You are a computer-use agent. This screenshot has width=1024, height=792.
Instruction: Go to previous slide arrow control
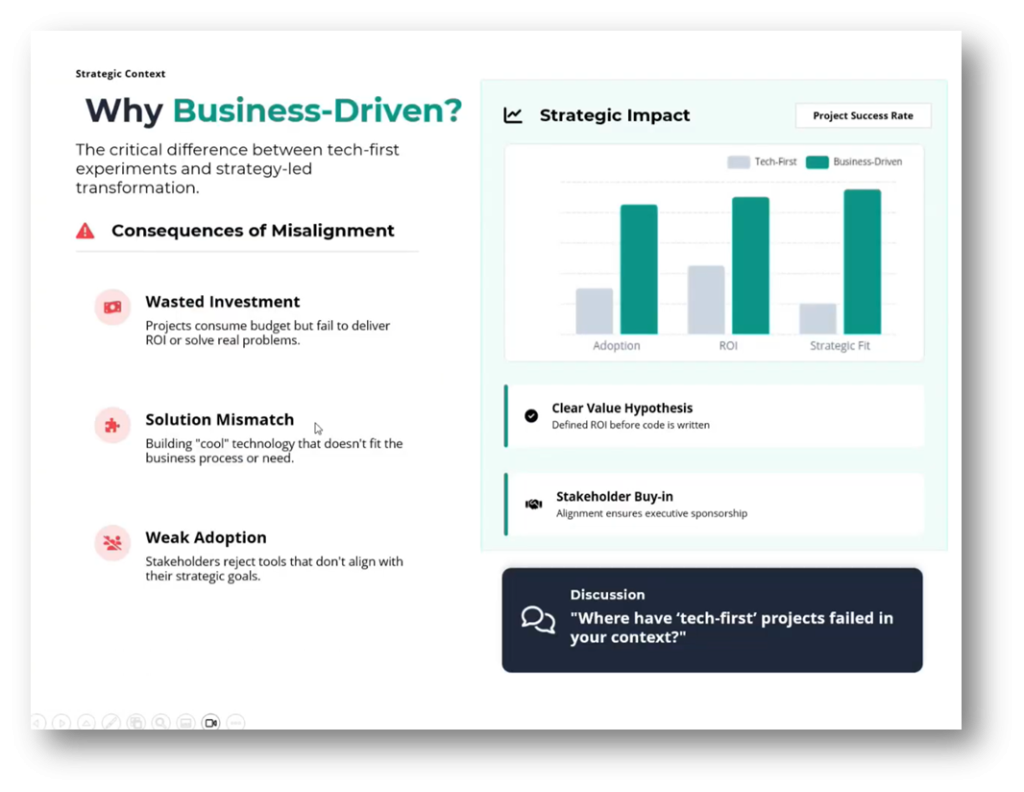pos(38,722)
